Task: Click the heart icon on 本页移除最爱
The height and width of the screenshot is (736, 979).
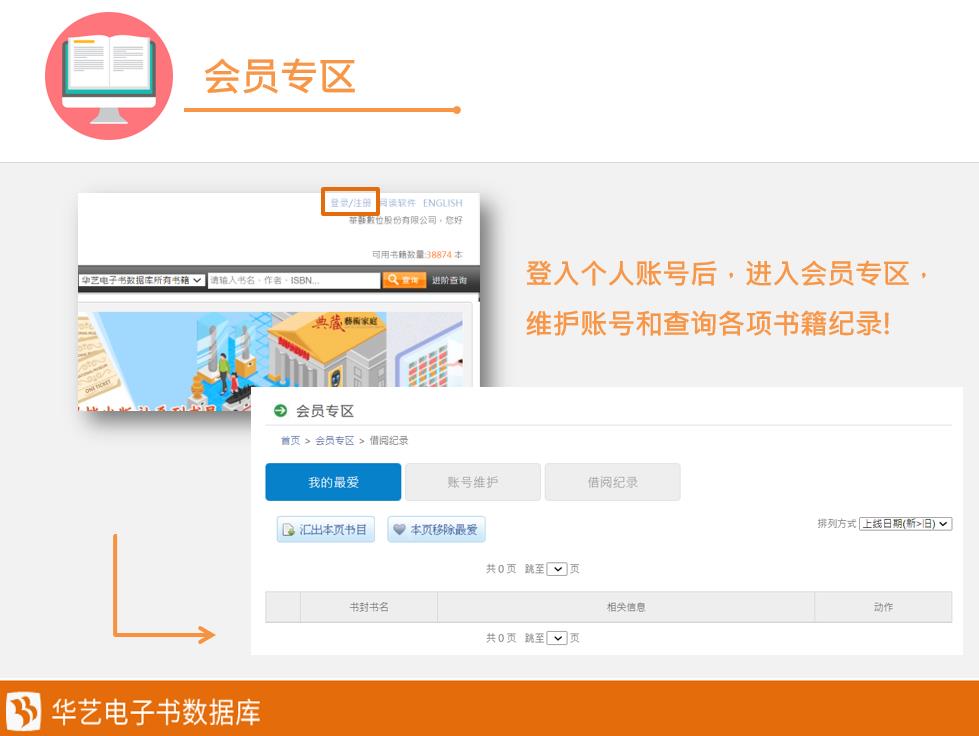Action: 399,530
